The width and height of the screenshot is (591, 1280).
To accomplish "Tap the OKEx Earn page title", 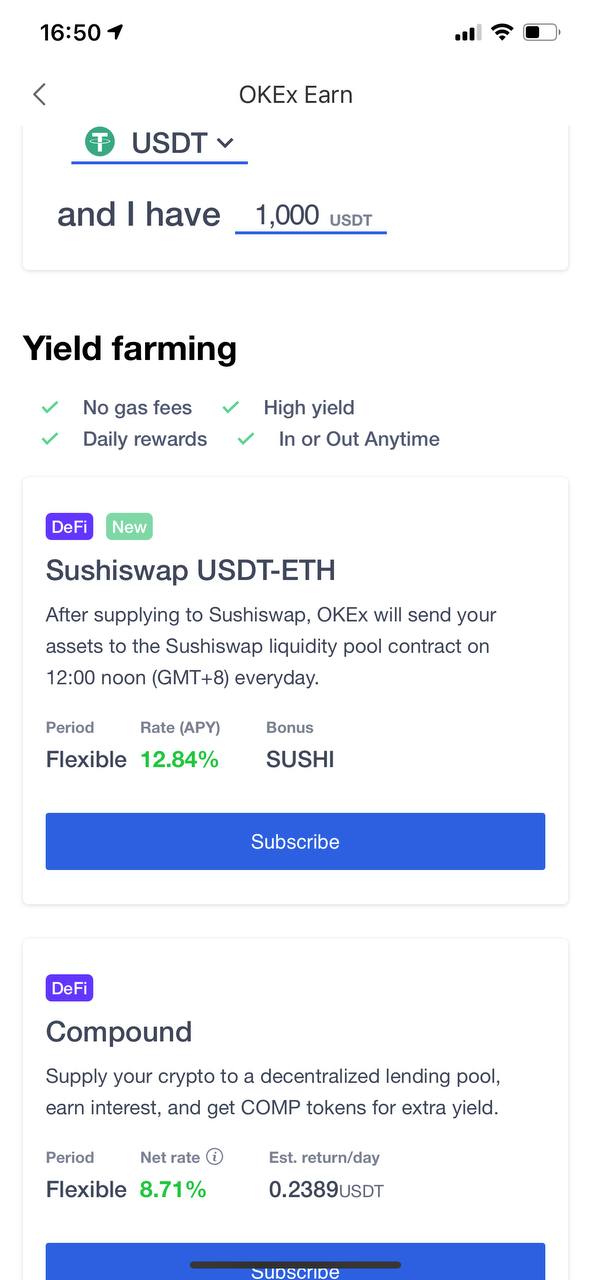I will tap(295, 94).
